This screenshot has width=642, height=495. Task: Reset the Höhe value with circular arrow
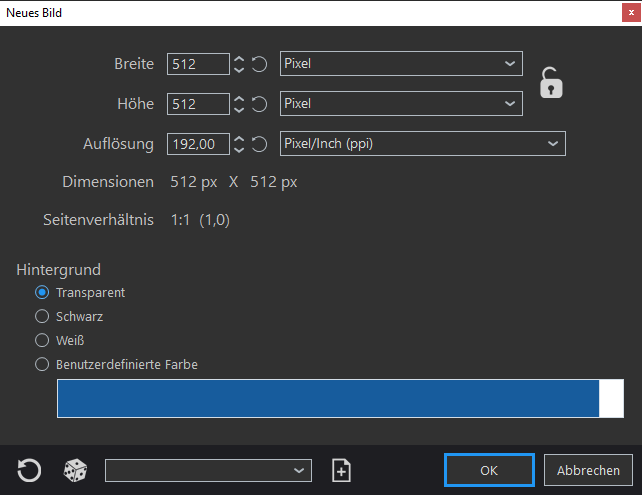tap(259, 104)
